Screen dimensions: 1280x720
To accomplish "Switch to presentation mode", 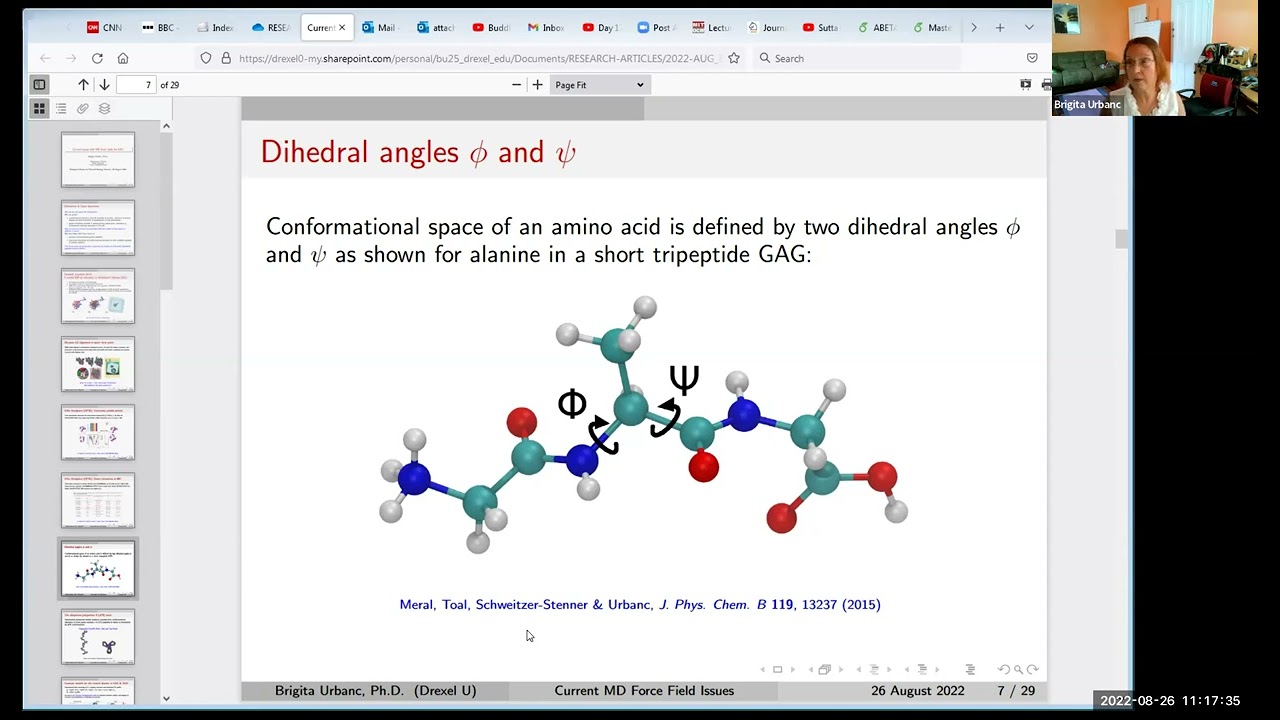I will (x=1025, y=85).
